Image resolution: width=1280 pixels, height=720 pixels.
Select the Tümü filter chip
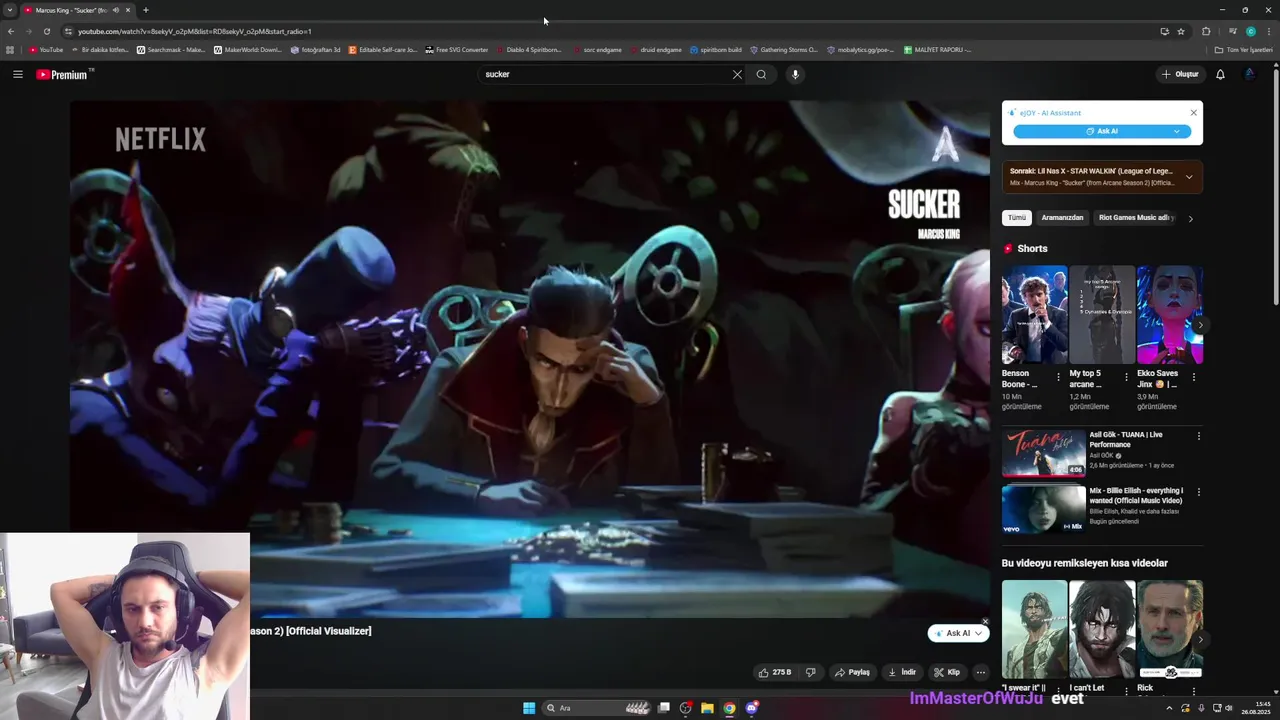coord(1017,217)
